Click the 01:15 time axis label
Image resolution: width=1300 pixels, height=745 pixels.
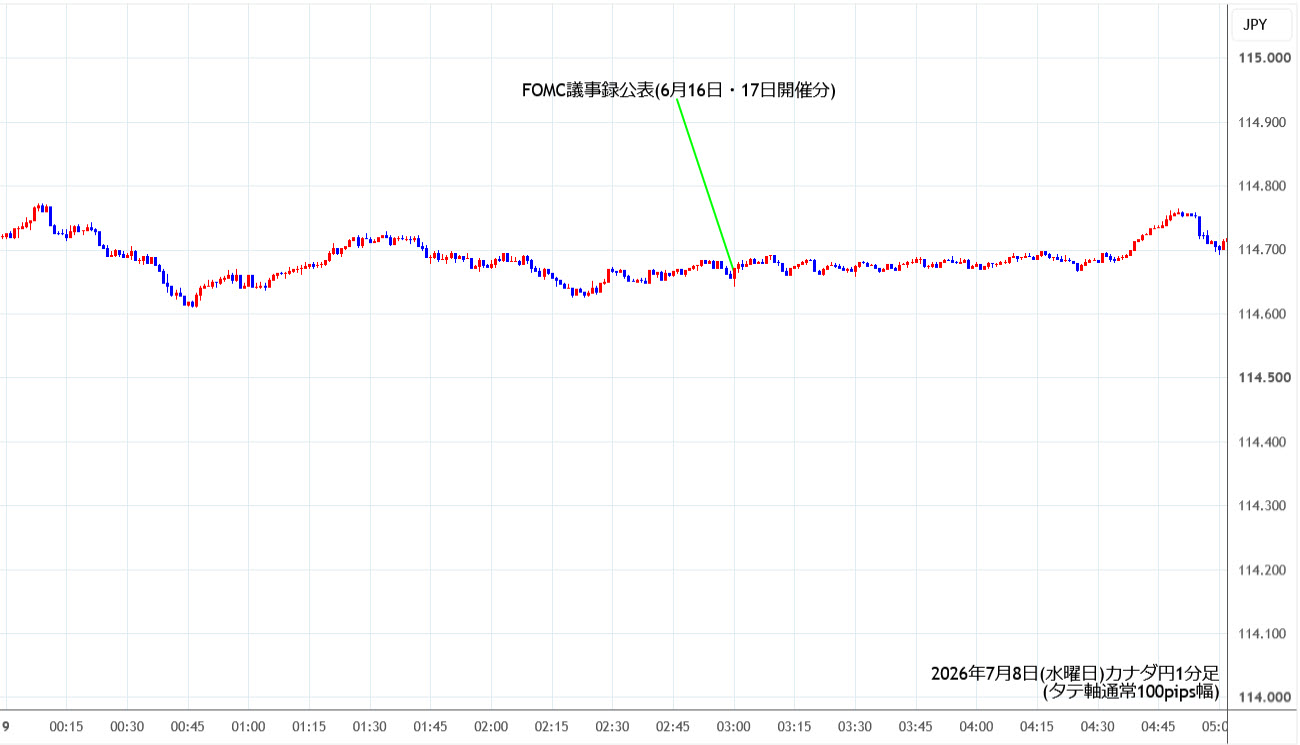coord(309,727)
